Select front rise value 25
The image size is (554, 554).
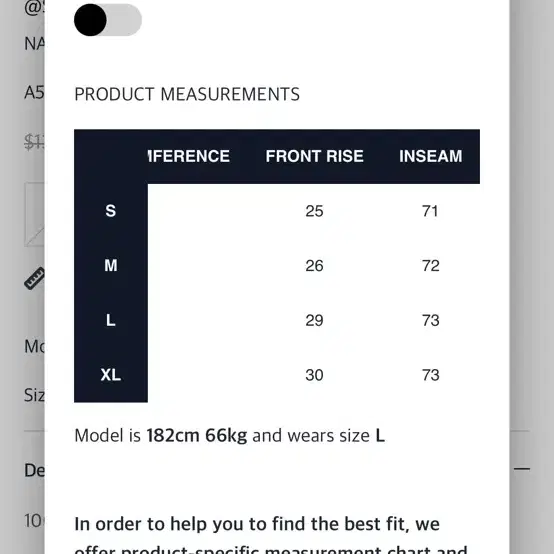(x=314, y=211)
